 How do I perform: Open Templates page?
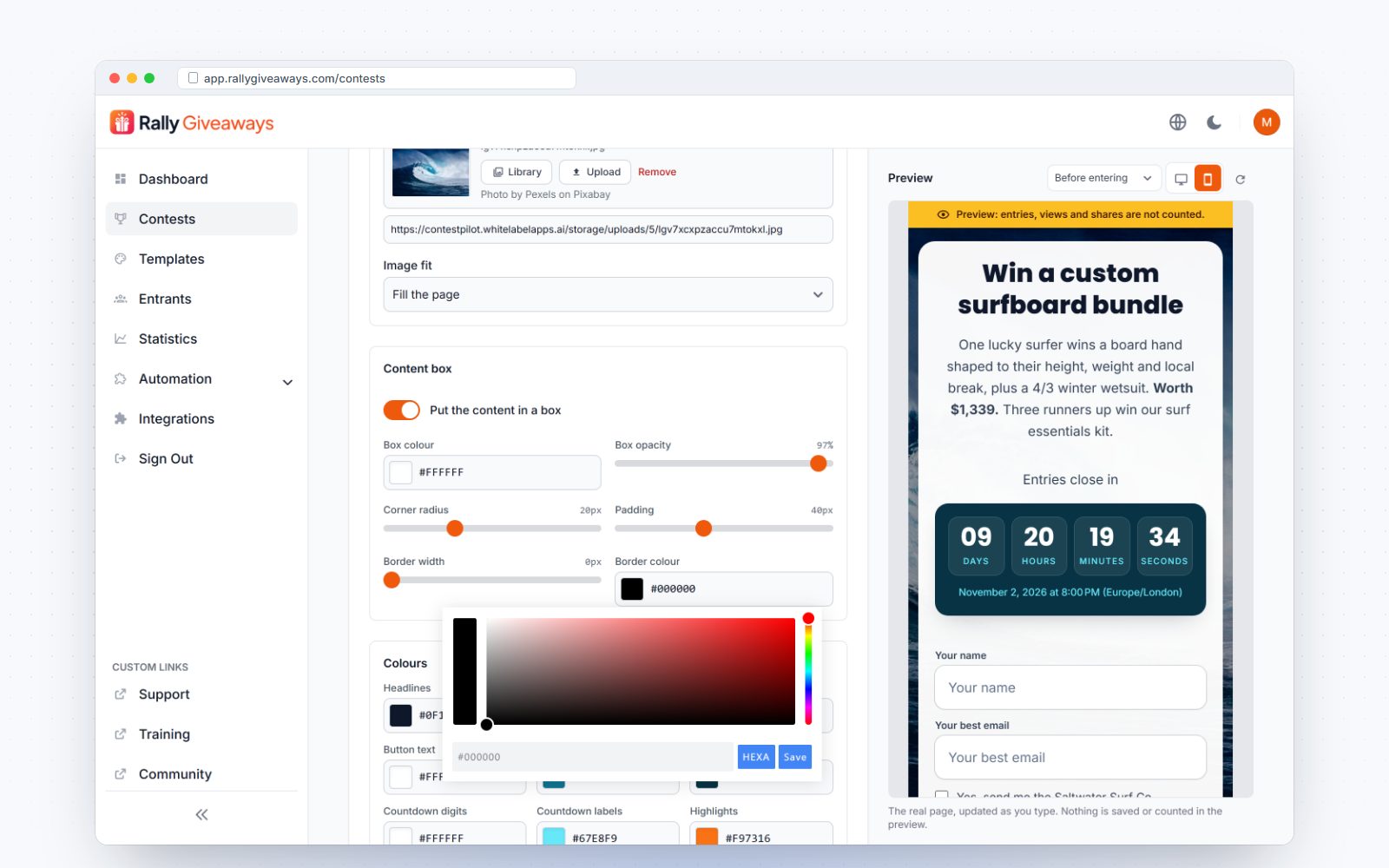click(x=201, y=259)
